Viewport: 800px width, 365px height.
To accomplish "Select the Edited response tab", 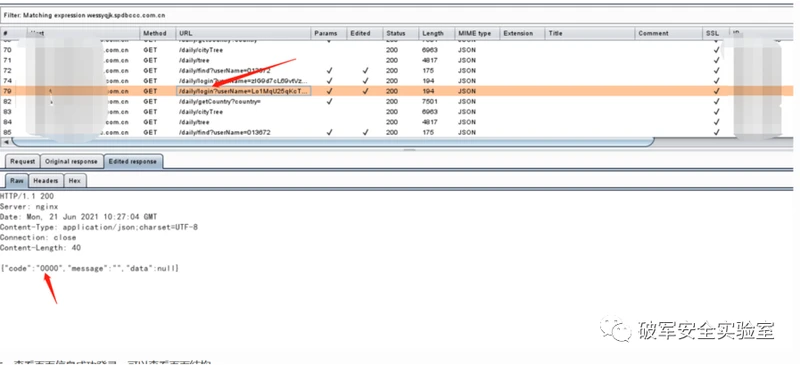I will tap(132, 161).
